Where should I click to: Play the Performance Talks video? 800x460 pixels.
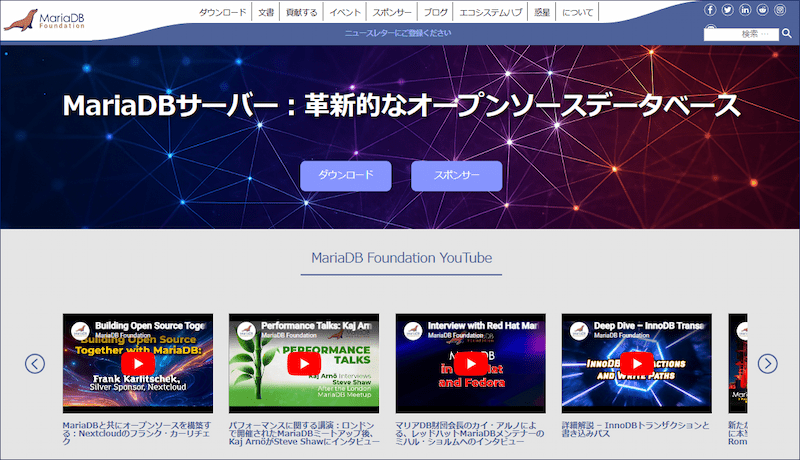[x=304, y=364]
